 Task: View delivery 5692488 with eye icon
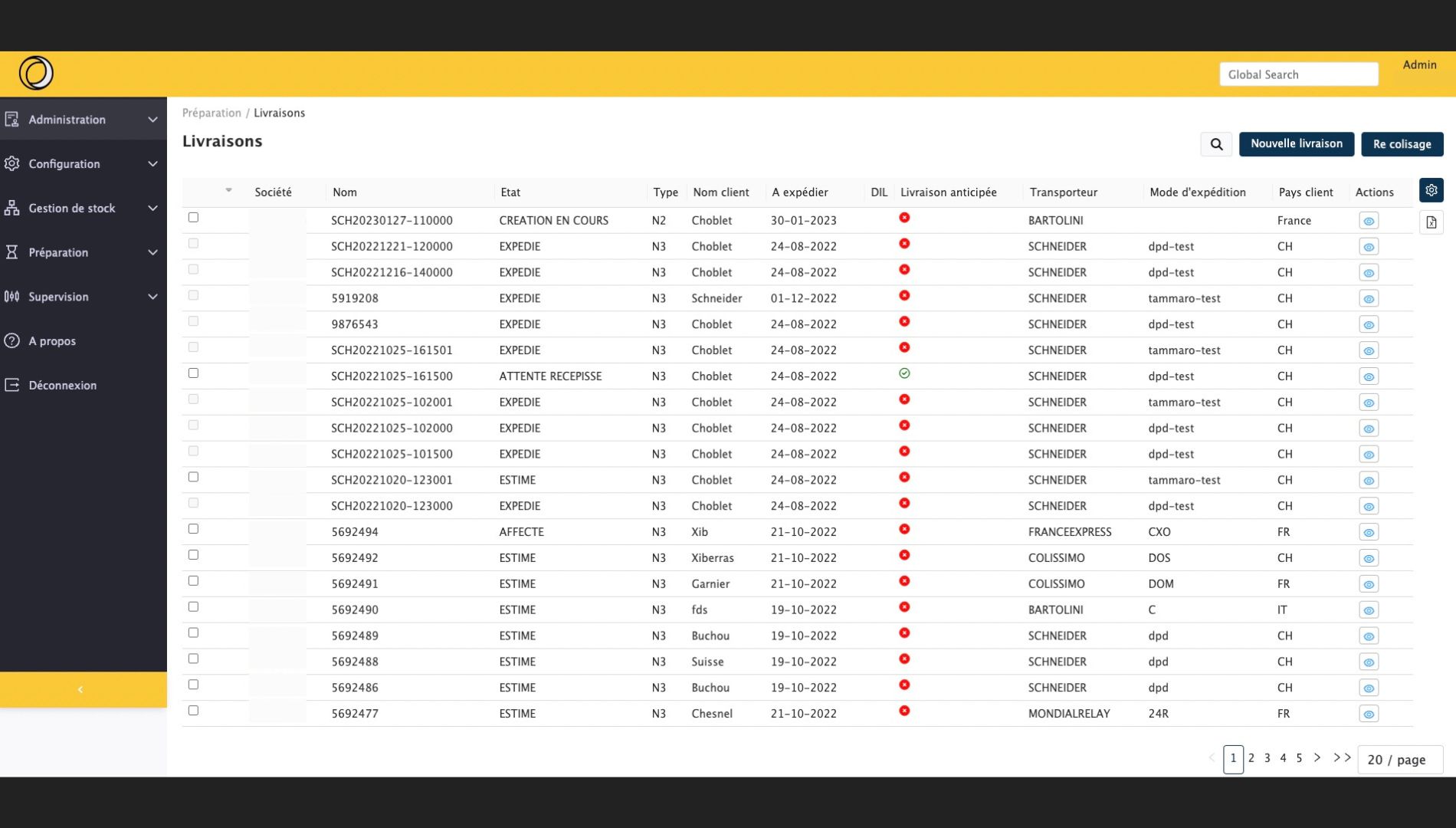(x=1369, y=662)
